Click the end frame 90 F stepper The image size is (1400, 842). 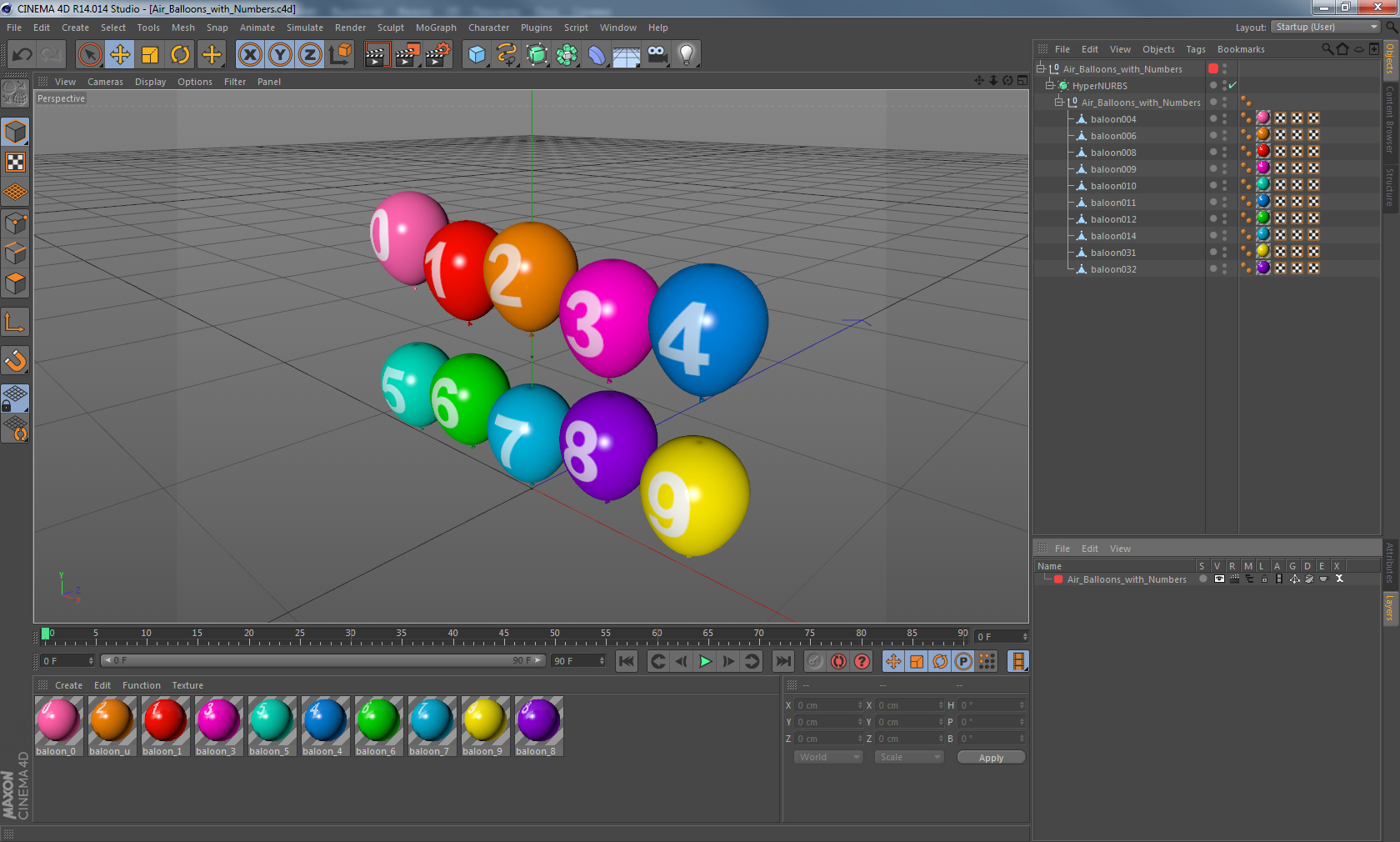(x=602, y=660)
